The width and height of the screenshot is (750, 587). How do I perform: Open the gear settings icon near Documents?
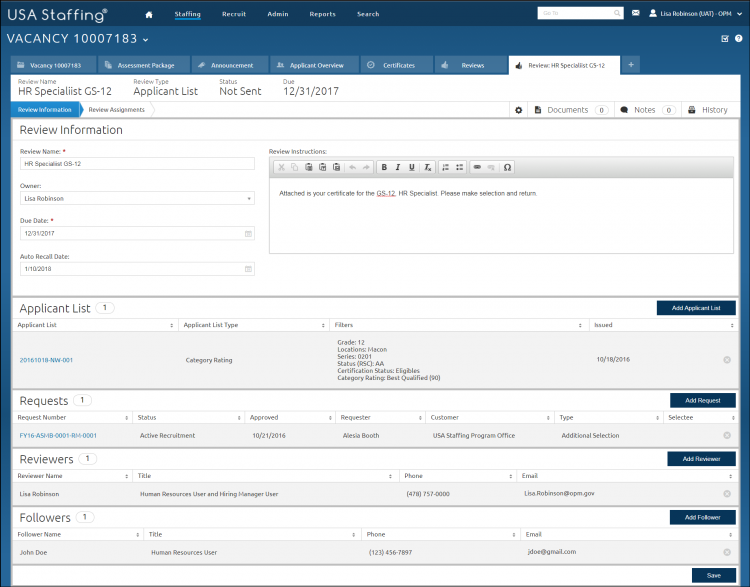click(x=518, y=110)
